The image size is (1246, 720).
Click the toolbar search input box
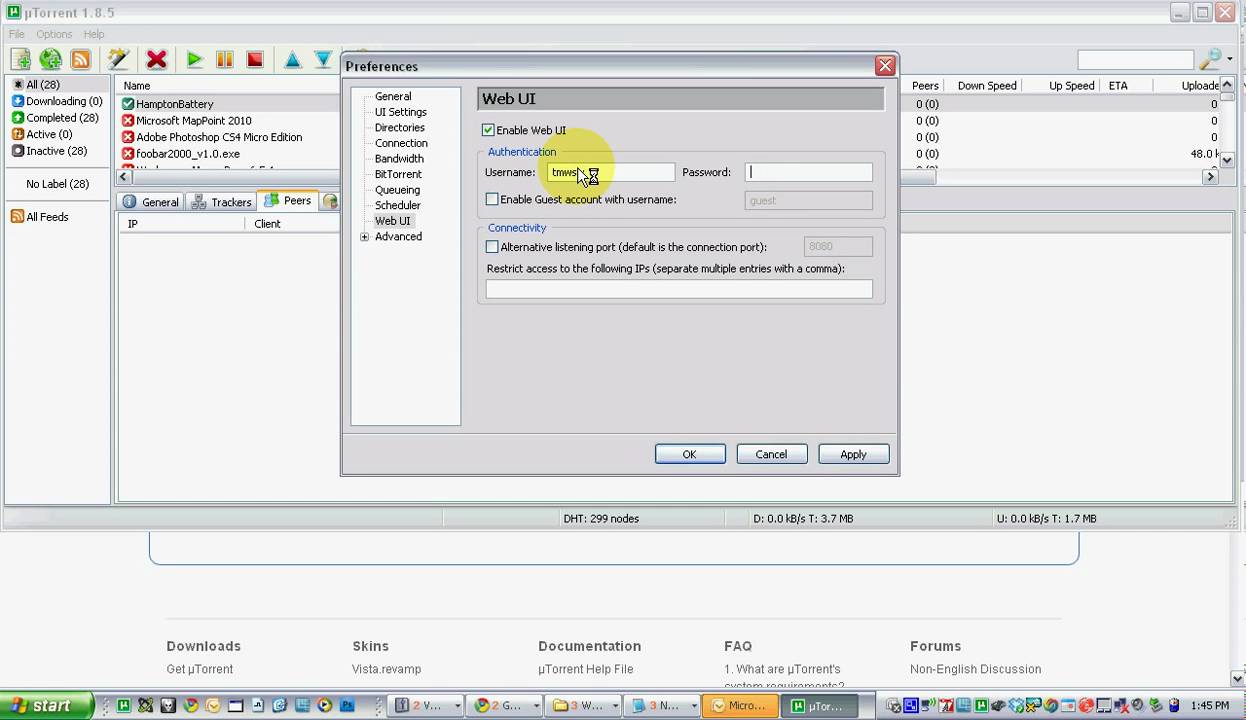[1136, 60]
